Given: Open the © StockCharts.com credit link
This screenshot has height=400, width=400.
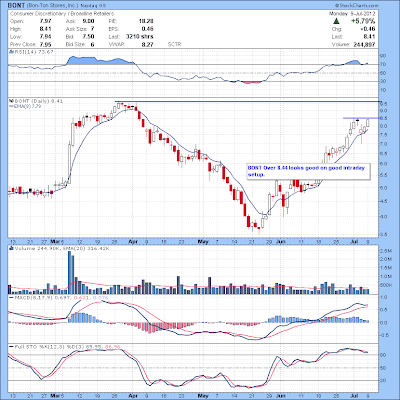Looking at the screenshot, I should point(357,6).
